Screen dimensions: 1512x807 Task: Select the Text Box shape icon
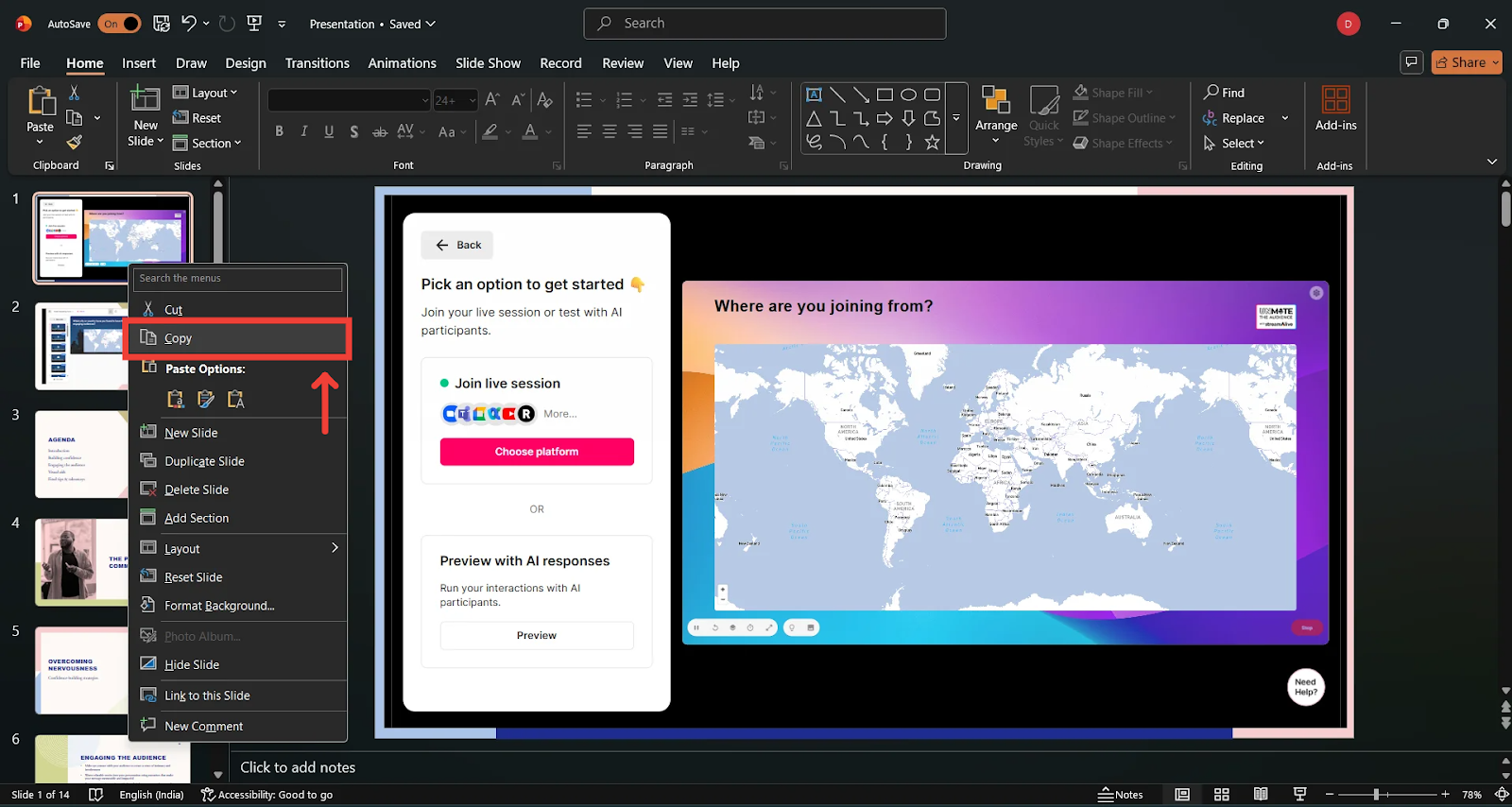[813, 94]
